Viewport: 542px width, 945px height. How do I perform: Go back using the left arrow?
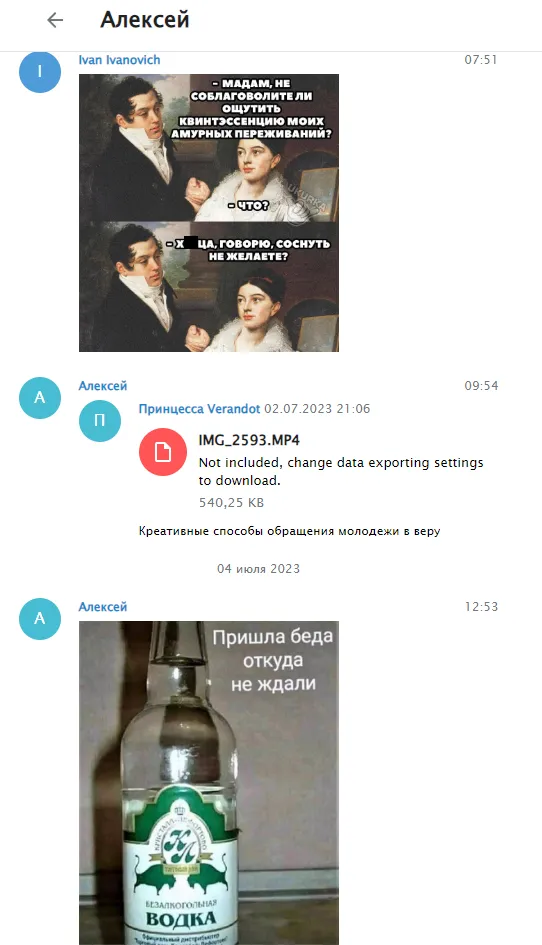tap(55, 20)
